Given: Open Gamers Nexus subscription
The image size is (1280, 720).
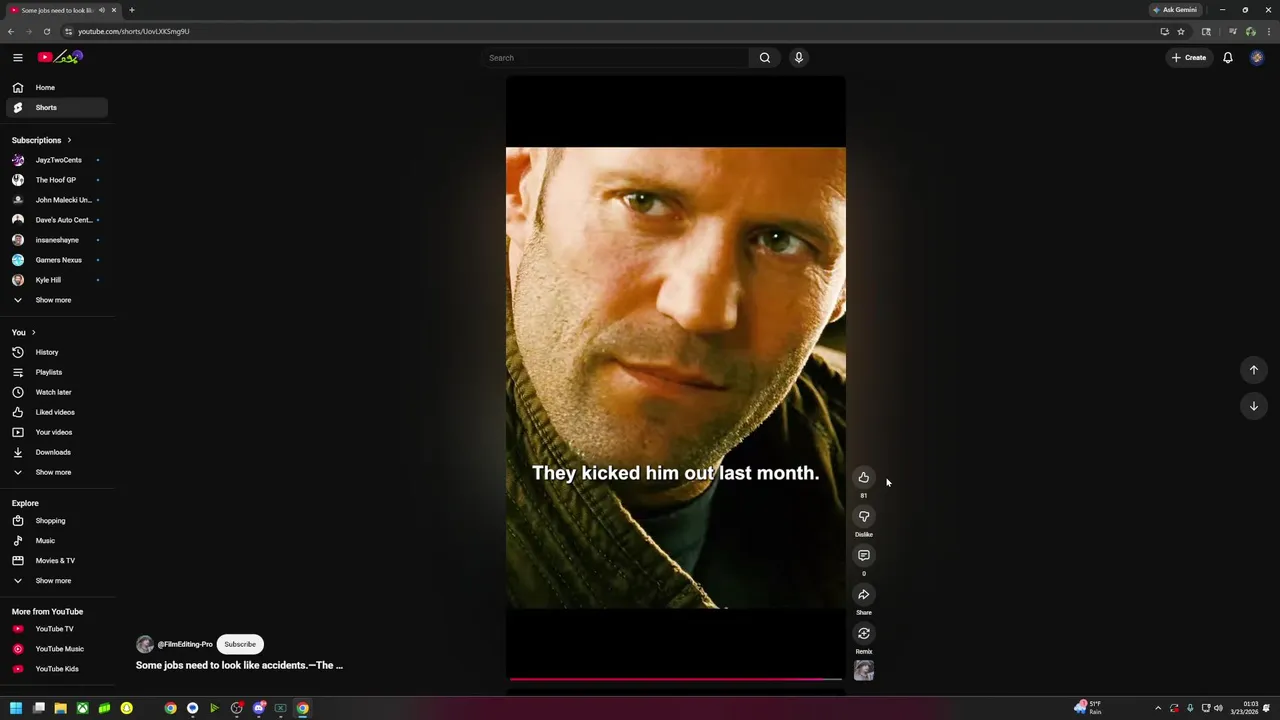Looking at the screenshot, I should 57,260.
